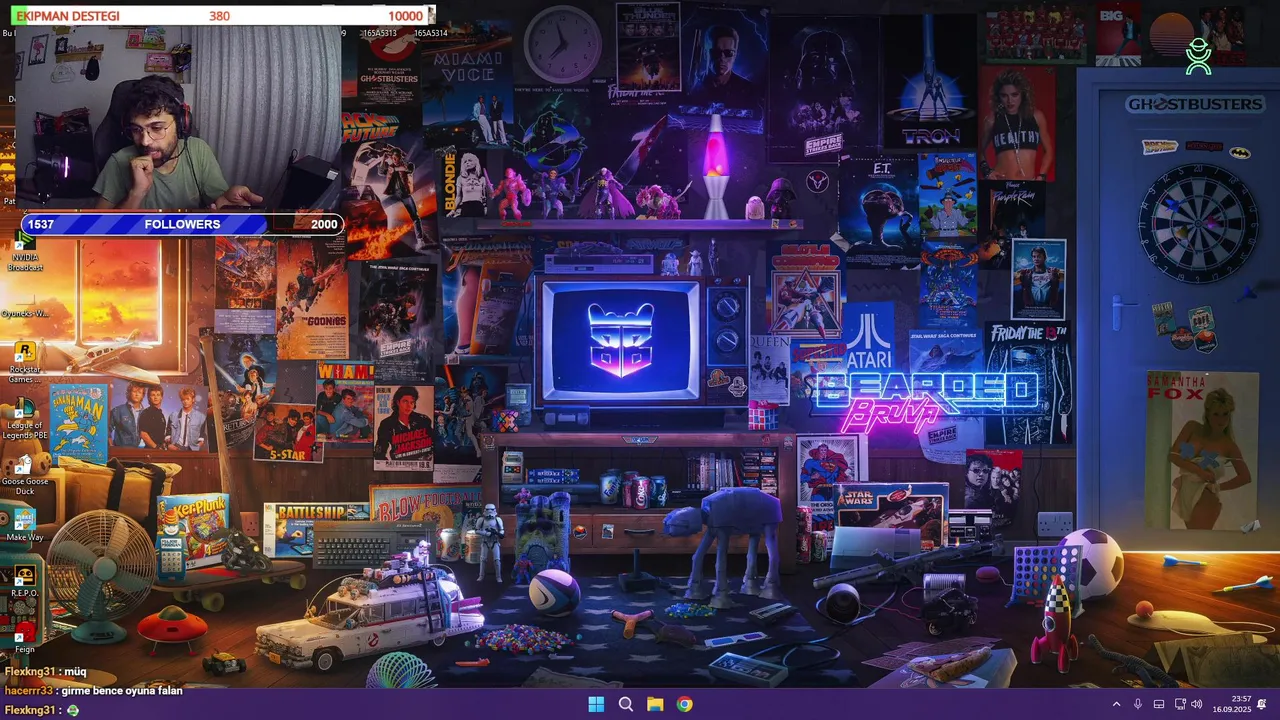1280x720 pixels.
Task: Open the Goose Goose Duck shortcut
Action: (25, 475)
